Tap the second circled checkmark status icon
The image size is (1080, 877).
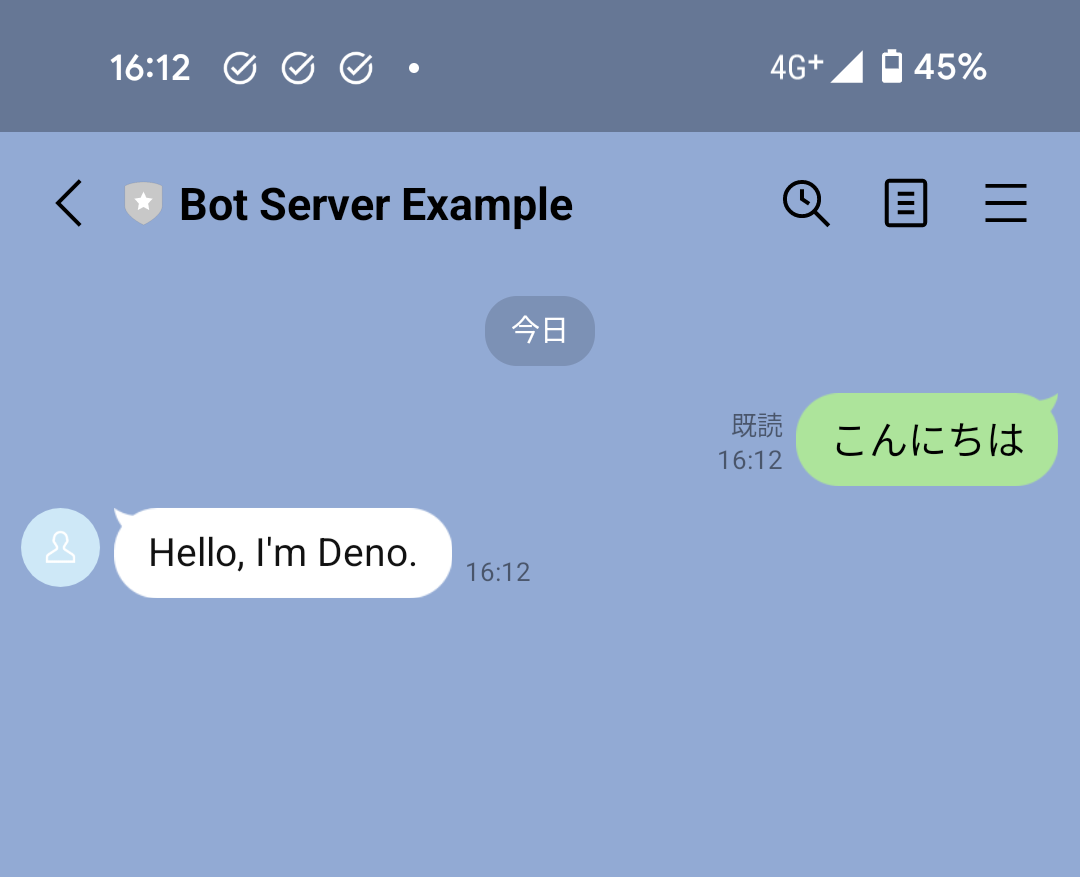point(298,67)
